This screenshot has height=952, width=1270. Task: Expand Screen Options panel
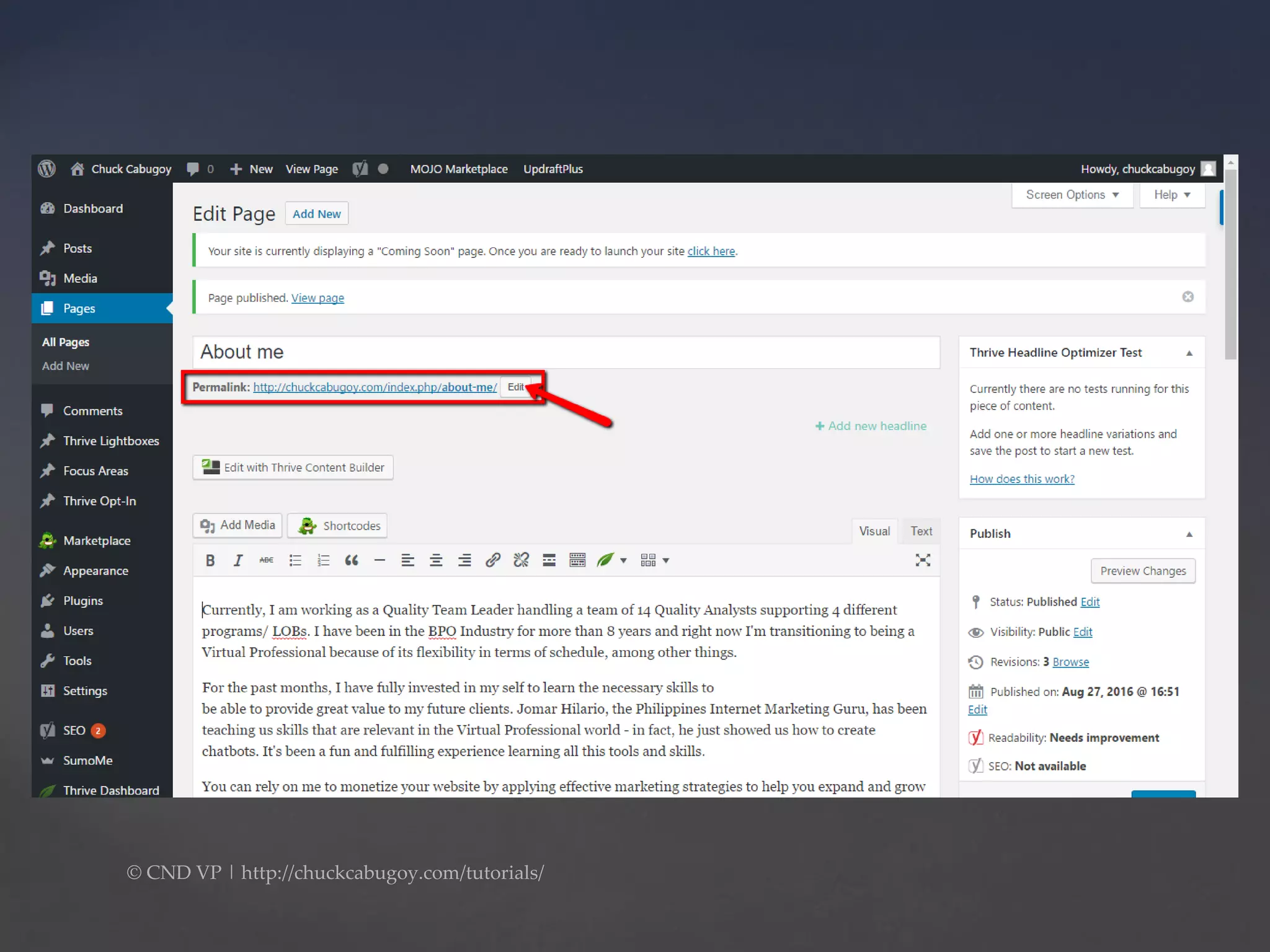(1072, 195)
